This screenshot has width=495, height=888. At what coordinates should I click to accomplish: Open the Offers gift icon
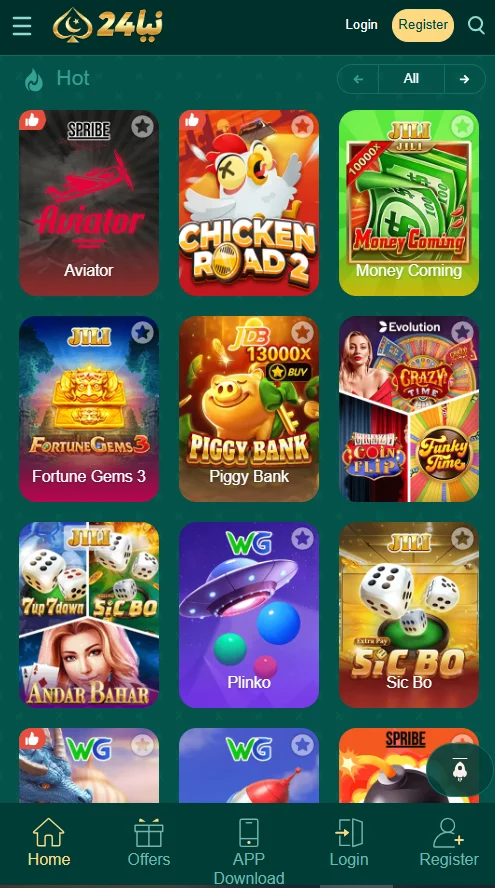point(149,832)
